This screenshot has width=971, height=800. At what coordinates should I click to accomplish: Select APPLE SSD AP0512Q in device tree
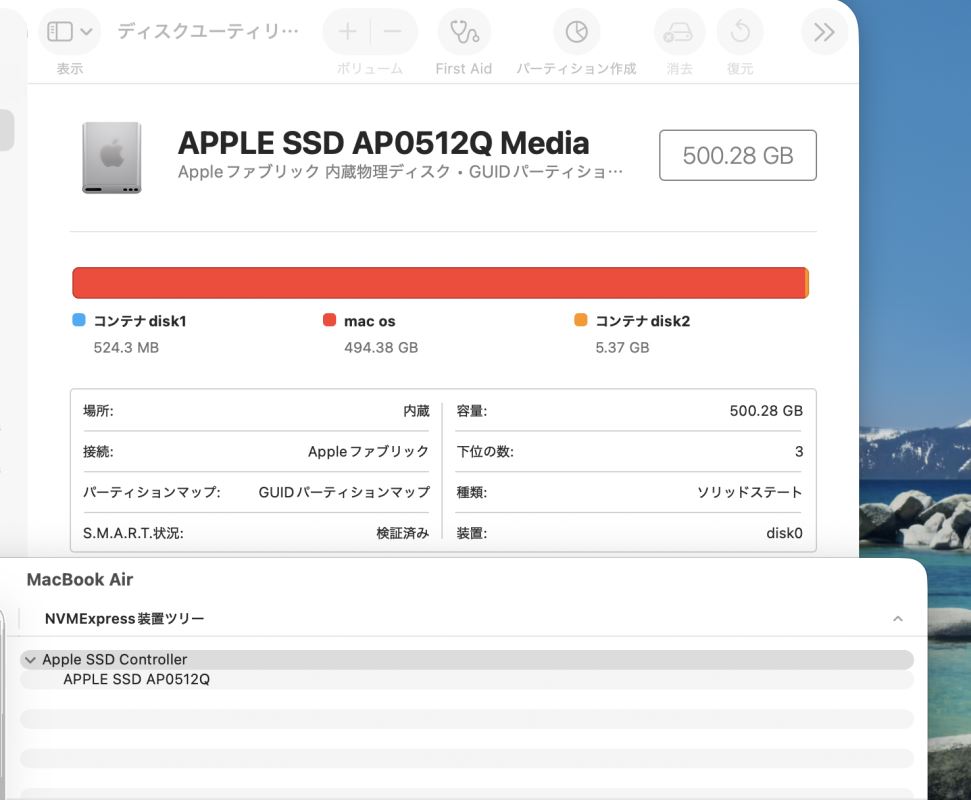(136, 680)
